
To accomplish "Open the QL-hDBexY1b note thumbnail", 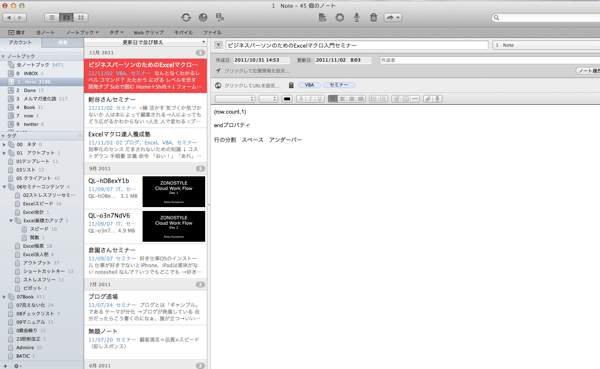I will point(174,191).
